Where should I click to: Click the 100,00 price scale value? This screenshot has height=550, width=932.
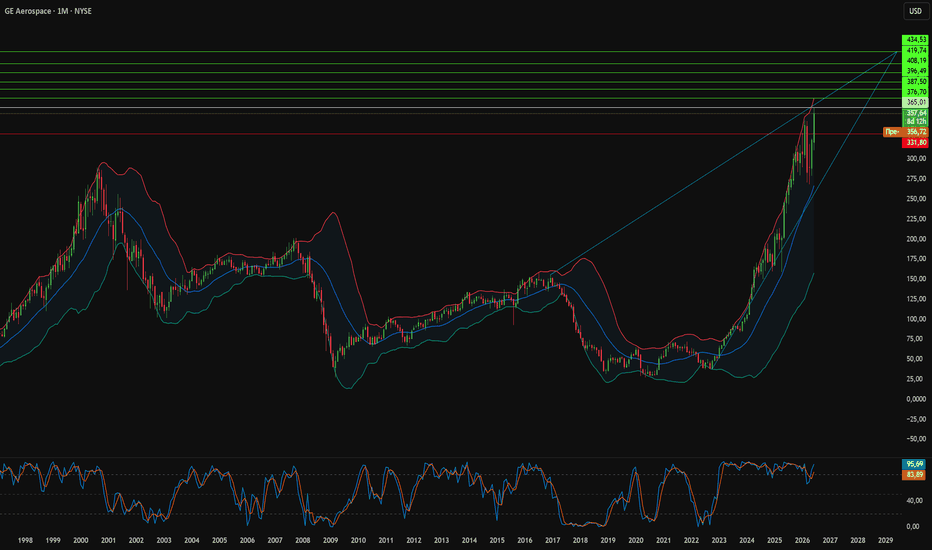(x=916, y=319)
